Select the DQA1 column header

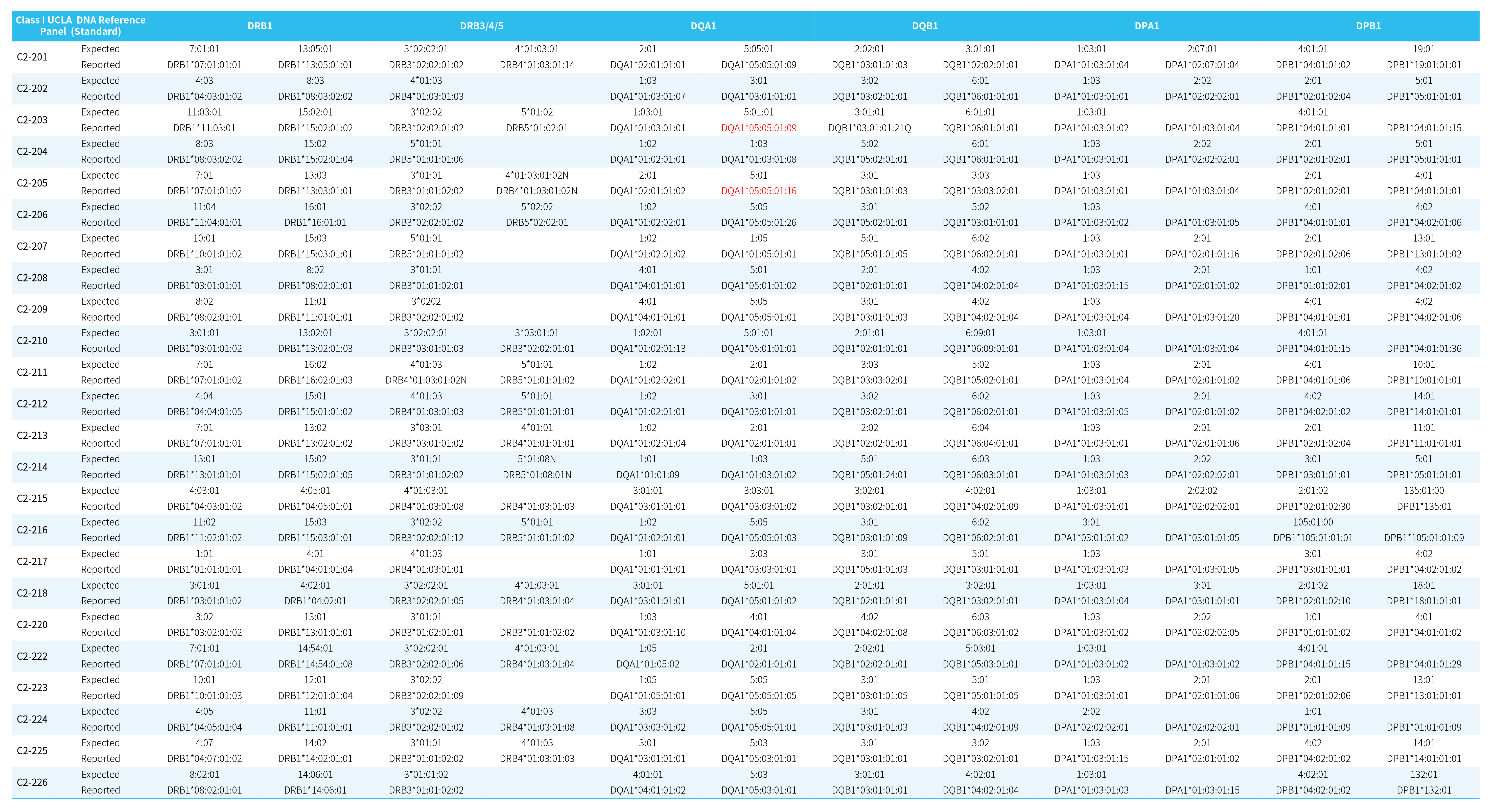tap(703, 26)
